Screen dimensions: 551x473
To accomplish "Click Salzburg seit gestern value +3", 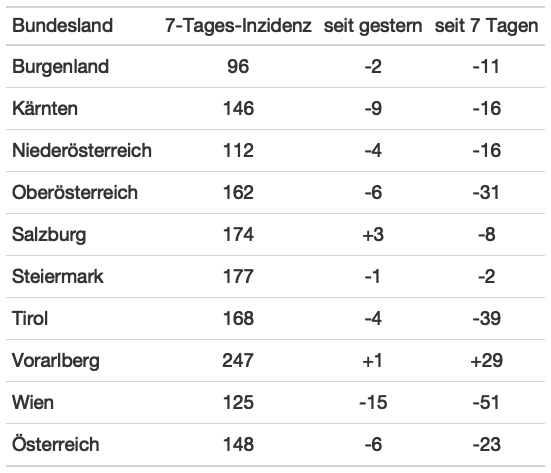I will (x=373, y=234).
